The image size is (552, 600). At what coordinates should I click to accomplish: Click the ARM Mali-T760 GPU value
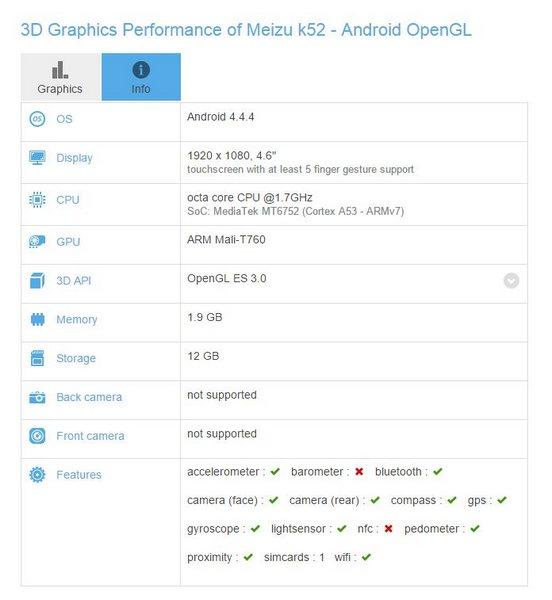pos(226,240)
